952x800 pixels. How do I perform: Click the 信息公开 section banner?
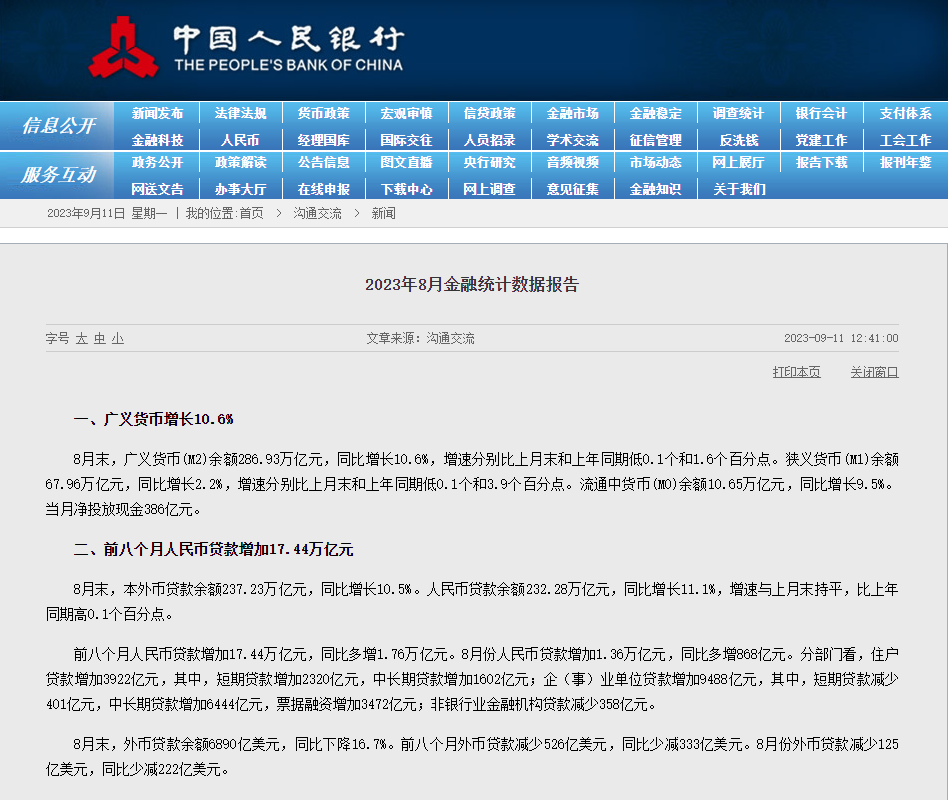(x=58, y=126)
